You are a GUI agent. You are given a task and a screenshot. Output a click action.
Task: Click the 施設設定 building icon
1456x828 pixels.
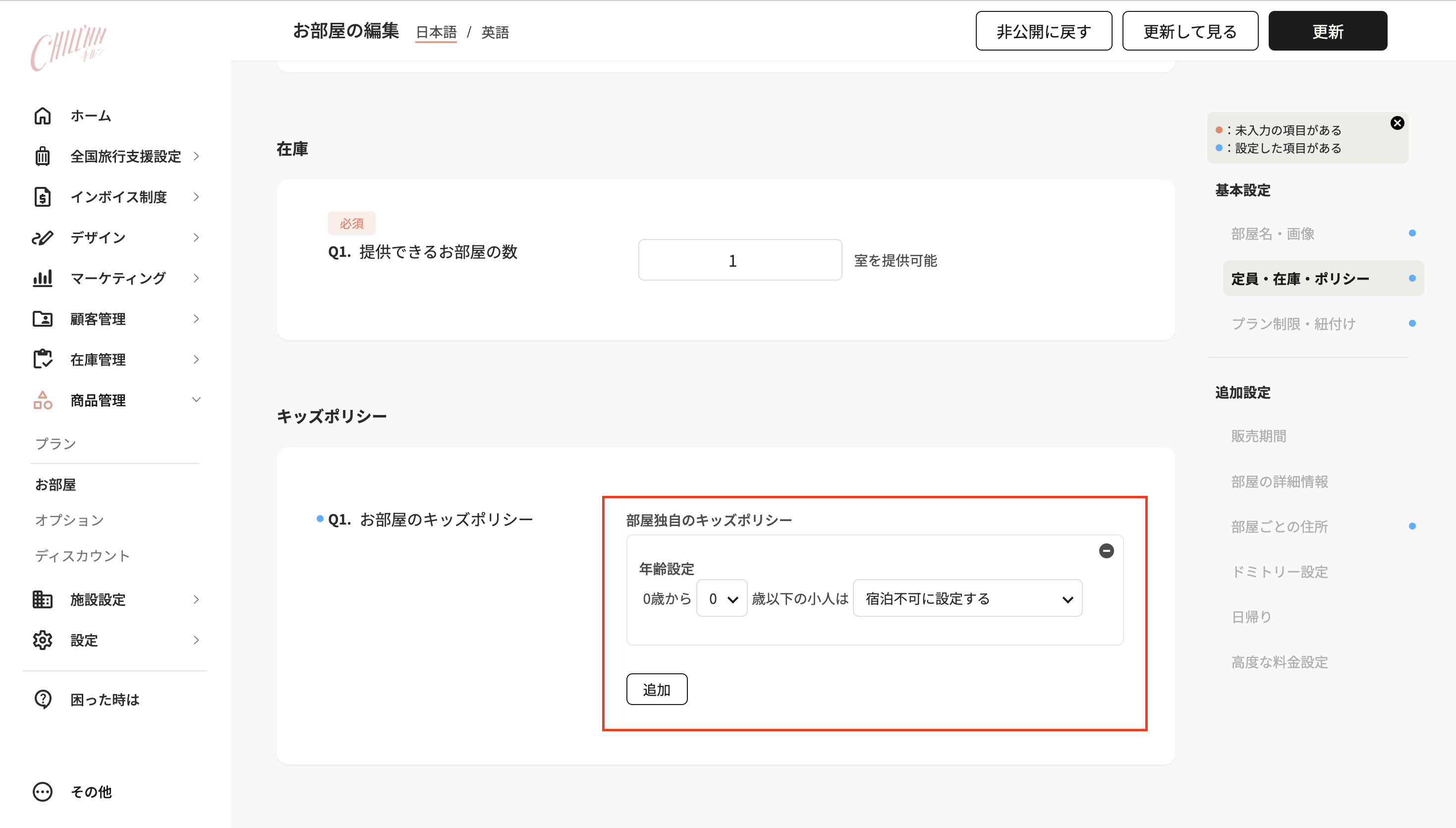(x=43, y=599)
